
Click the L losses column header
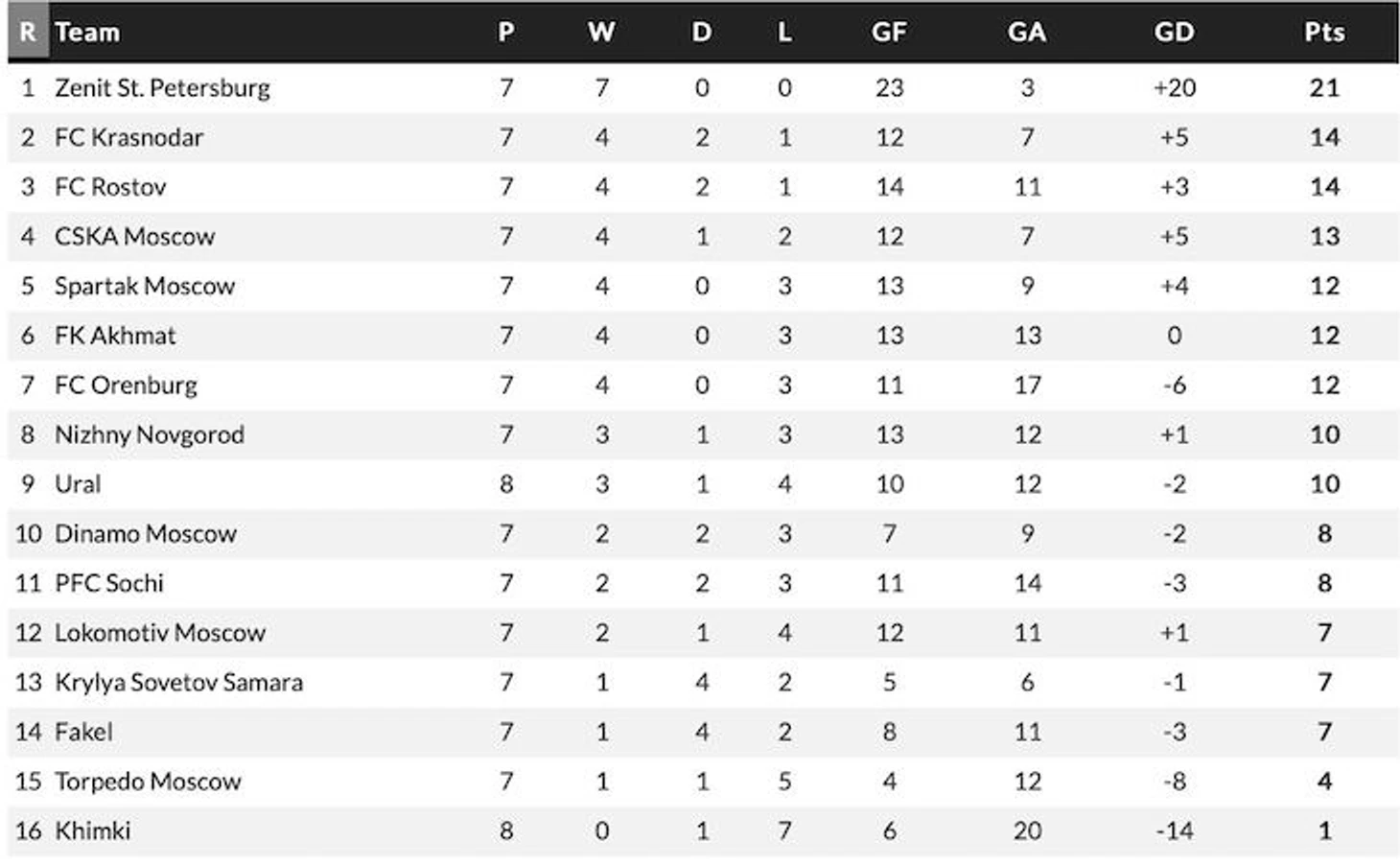[x=784, y=32]
